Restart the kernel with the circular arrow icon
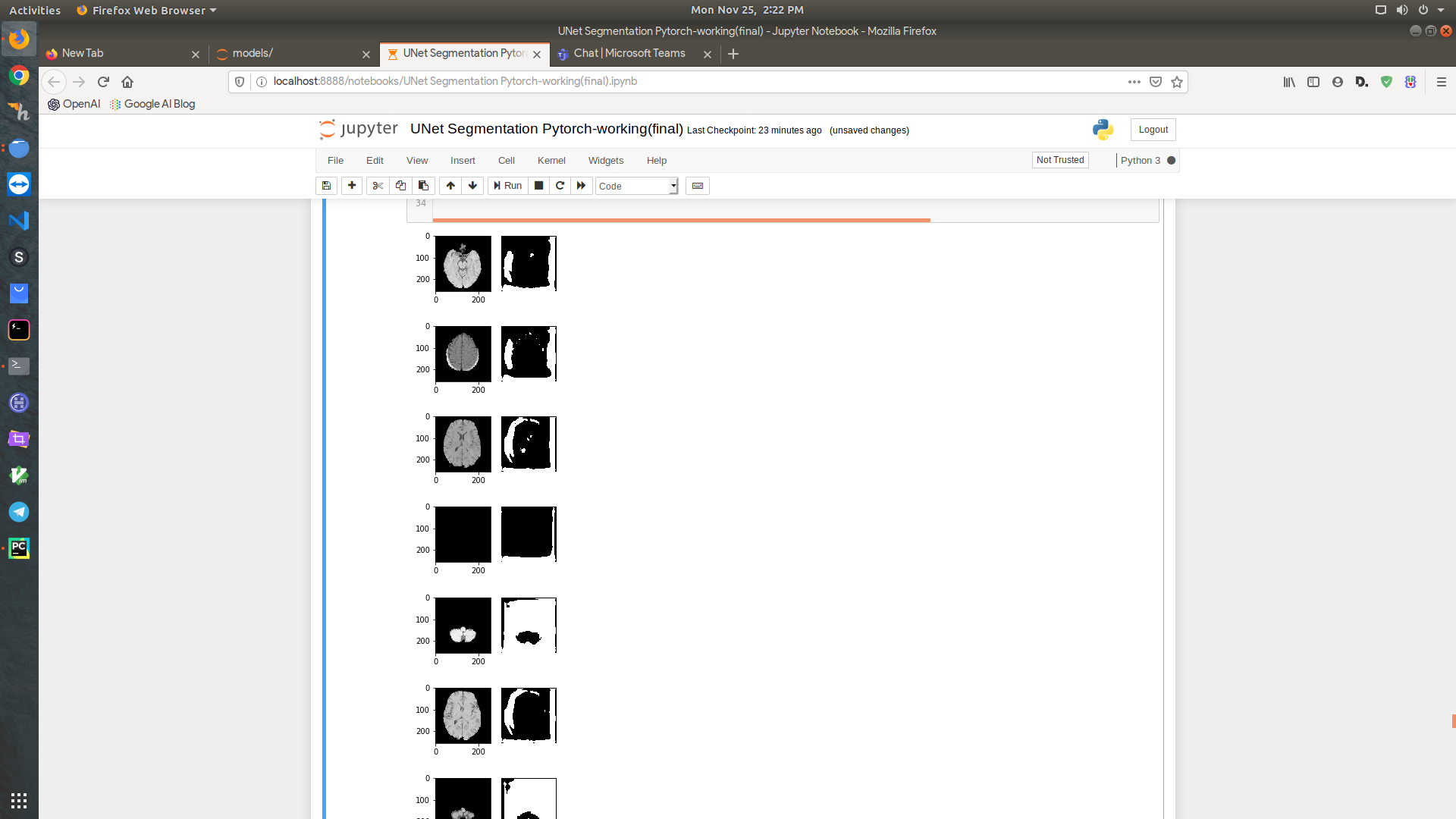The height and width of the screenshot is (819, 1456). point(560,186)
